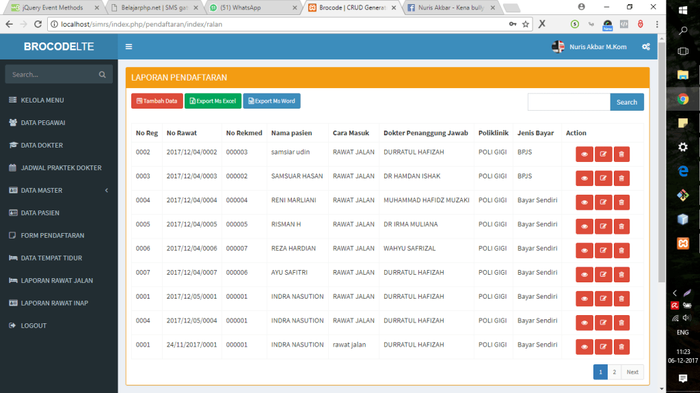Click Export Ms Excel button
The image size is (700, 393).
[213, 101]
